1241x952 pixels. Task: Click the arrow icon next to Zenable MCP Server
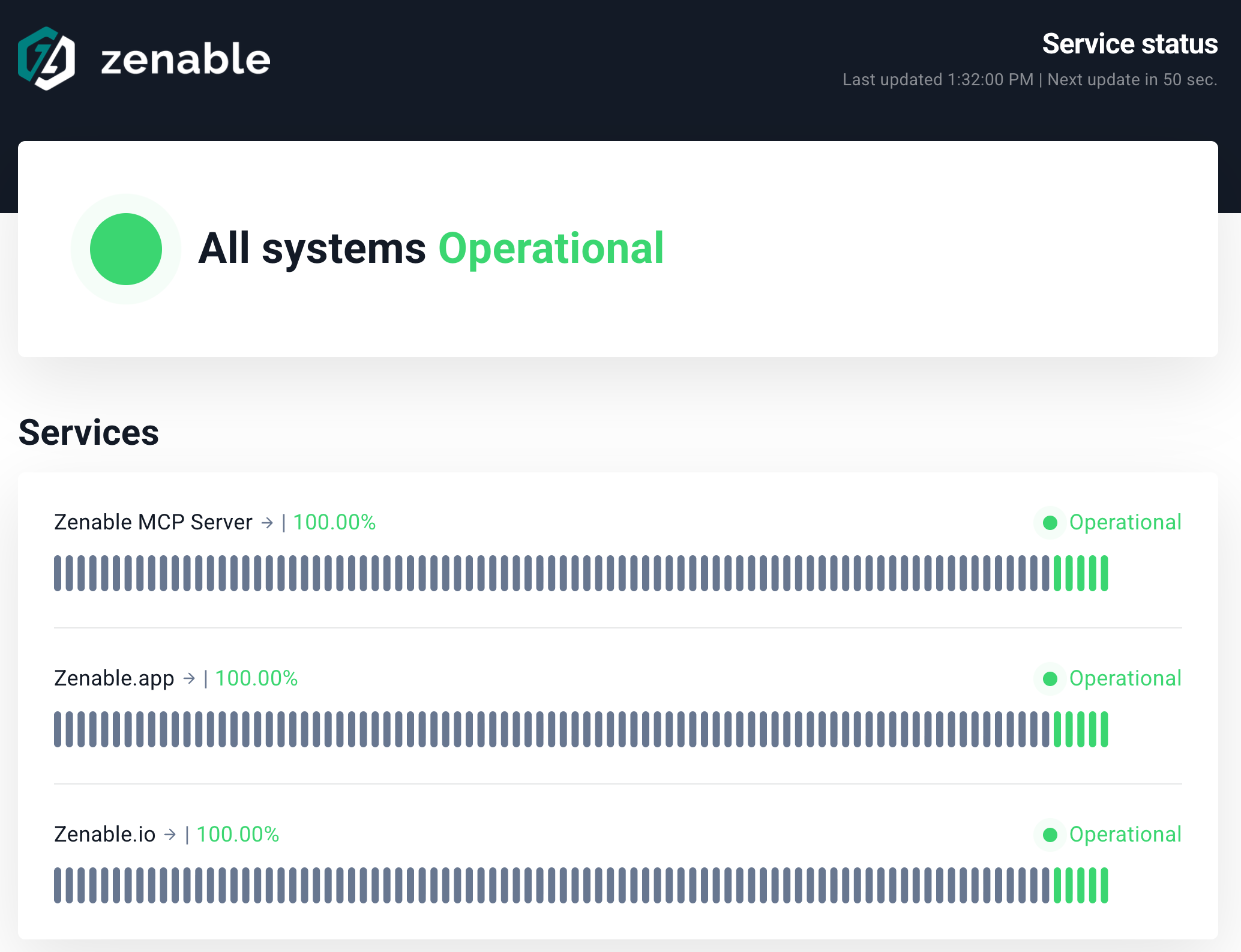click(268, 523)
